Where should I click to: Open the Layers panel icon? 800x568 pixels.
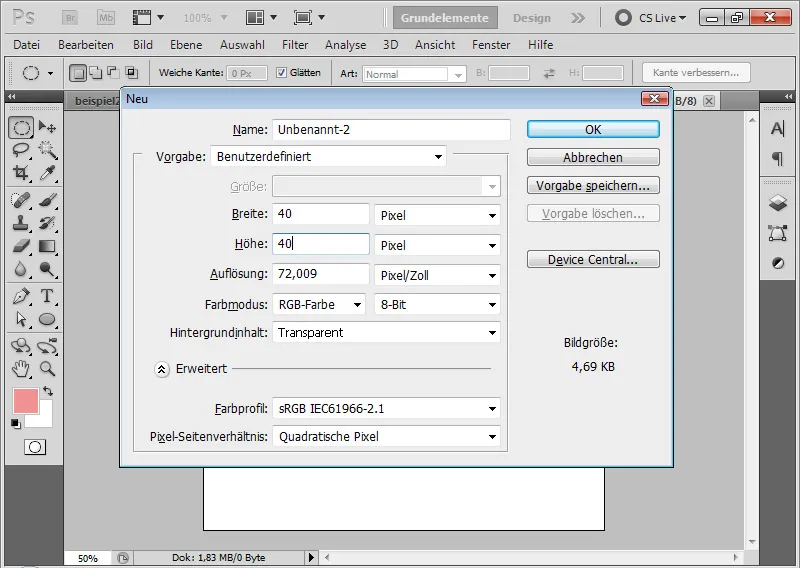[778, 203]
